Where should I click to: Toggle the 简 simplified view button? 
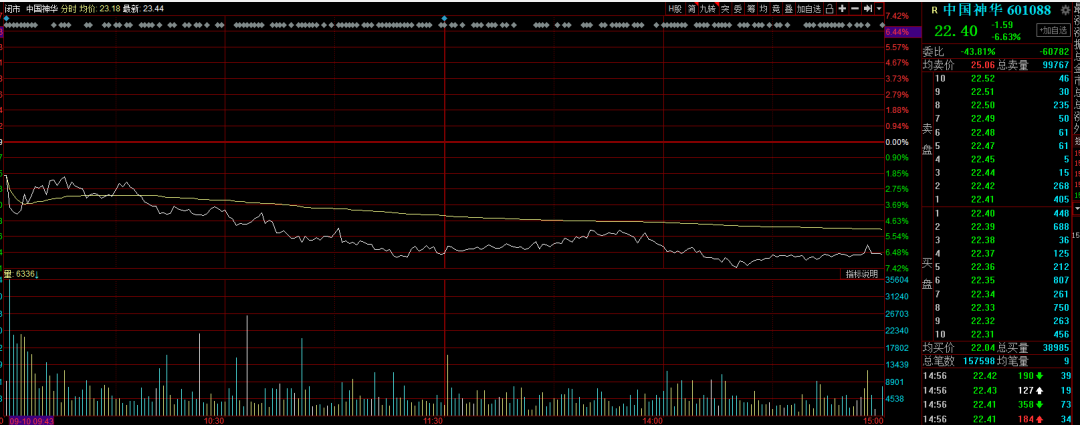pyautogui.click(x=691, y=9)
